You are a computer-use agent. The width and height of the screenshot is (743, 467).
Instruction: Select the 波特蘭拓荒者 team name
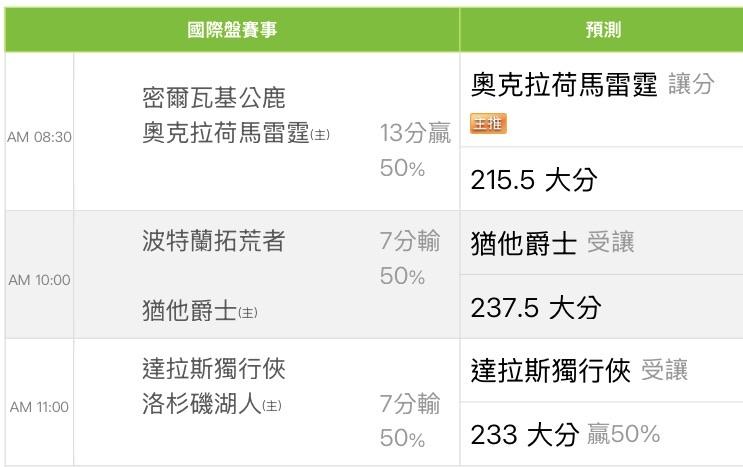(213, 241)
